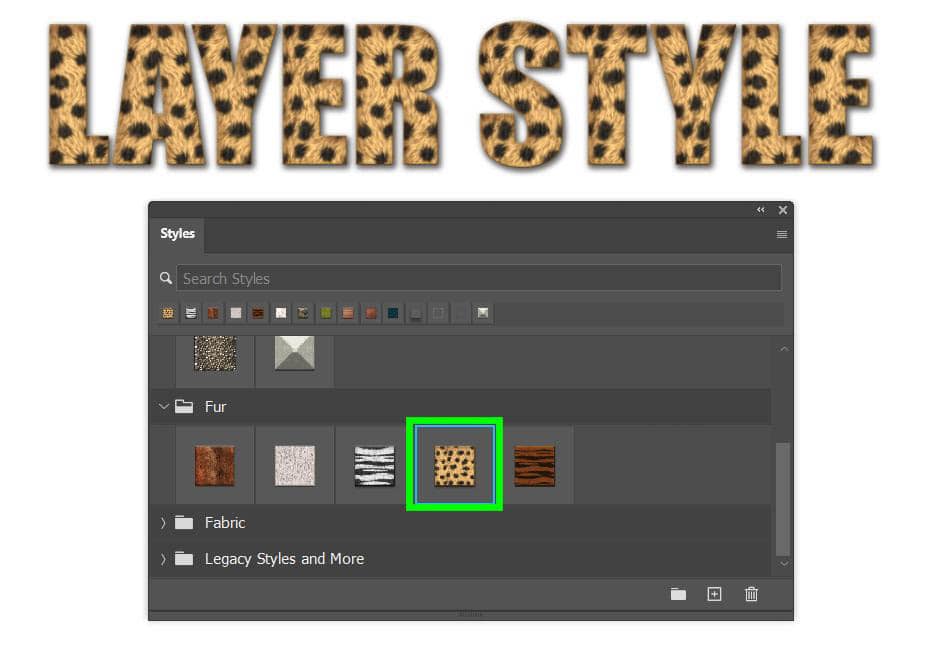Apply the white fur style in Fur group
This screenshot has width=938, height=645.
click(295, 466)
